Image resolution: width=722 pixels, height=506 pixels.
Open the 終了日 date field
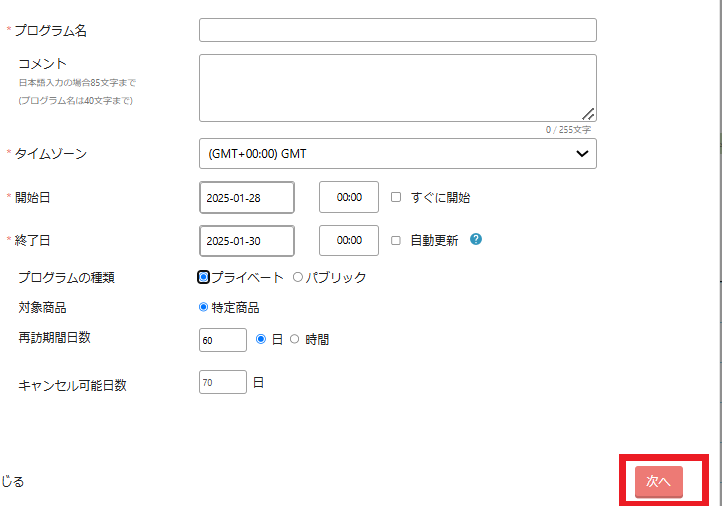coord(247,241)
